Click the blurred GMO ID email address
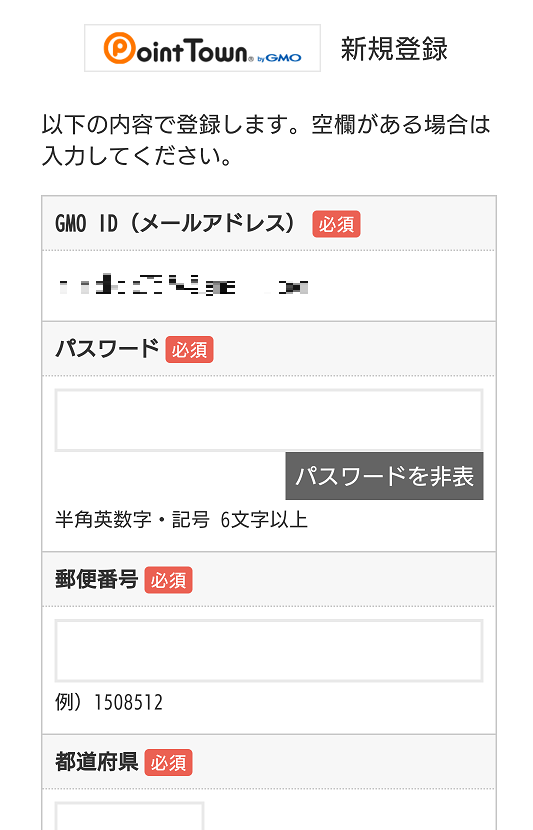The height and width of the screenshot is (830, 533). tap(183, 286)
